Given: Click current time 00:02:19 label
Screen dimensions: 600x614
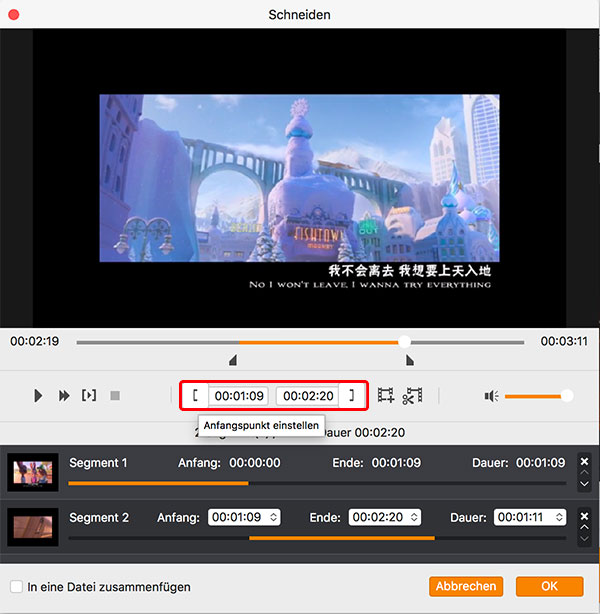Looking at the screenshot, I should (x=34, y=341).
